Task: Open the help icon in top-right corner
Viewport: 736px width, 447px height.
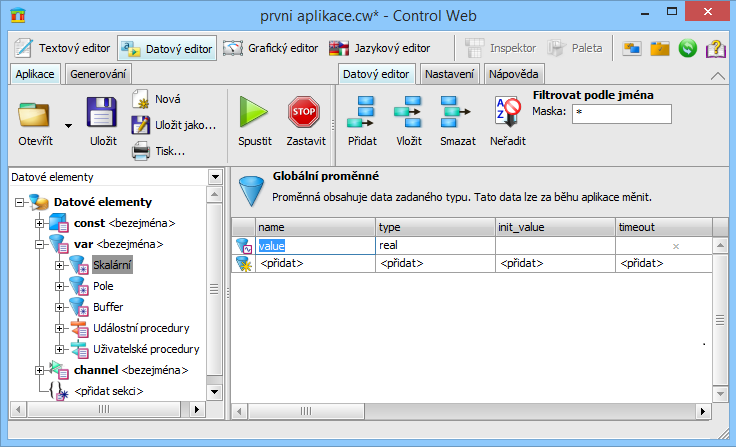Action: pyautogui.click(x=715, y=48)
